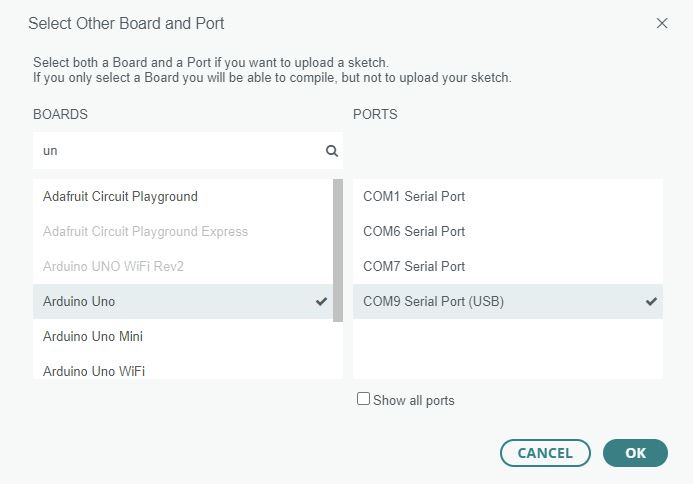
Task: Click the CANCEL button
Action: [545, 453]
